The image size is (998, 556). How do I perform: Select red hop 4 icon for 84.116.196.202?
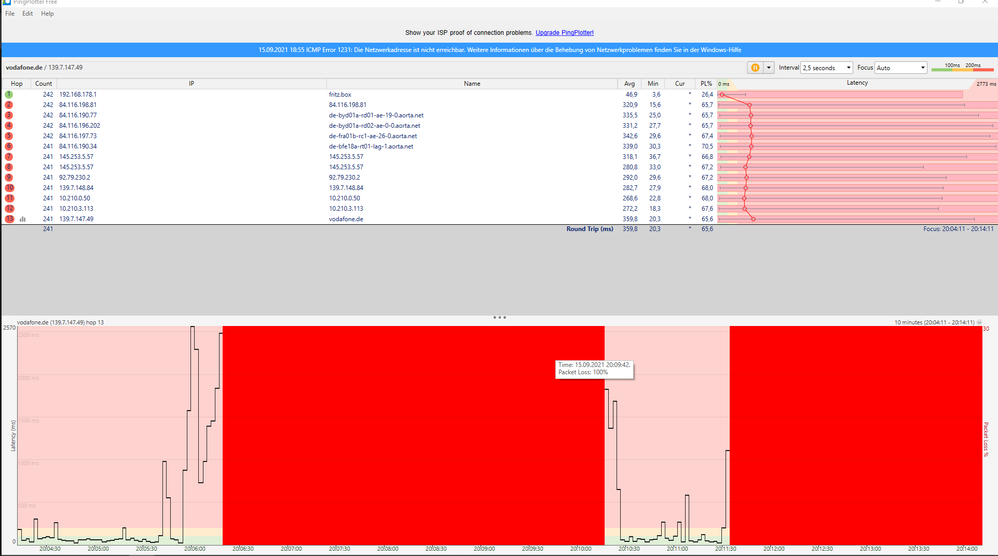click(9, 125)
